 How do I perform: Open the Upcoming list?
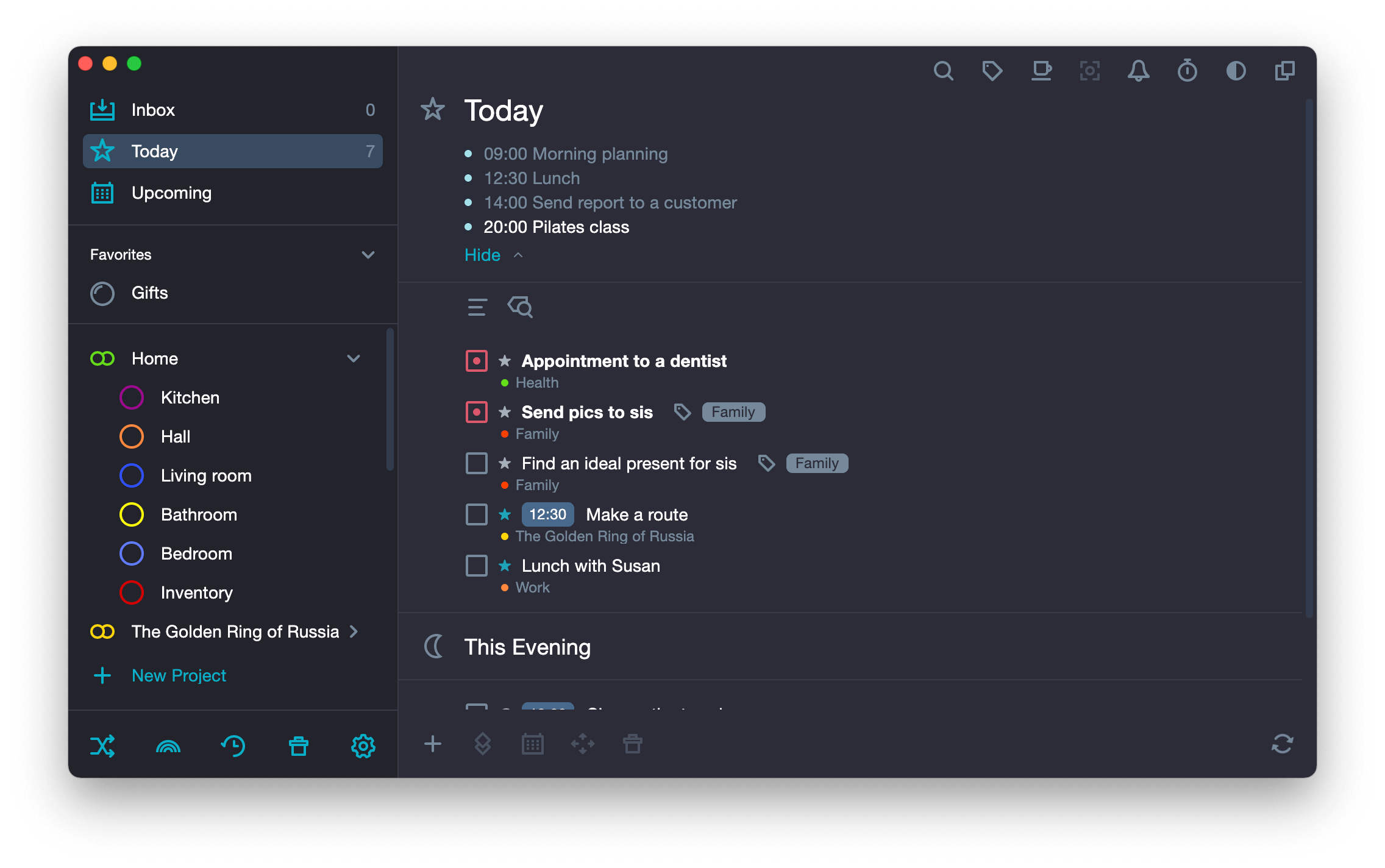233,193
